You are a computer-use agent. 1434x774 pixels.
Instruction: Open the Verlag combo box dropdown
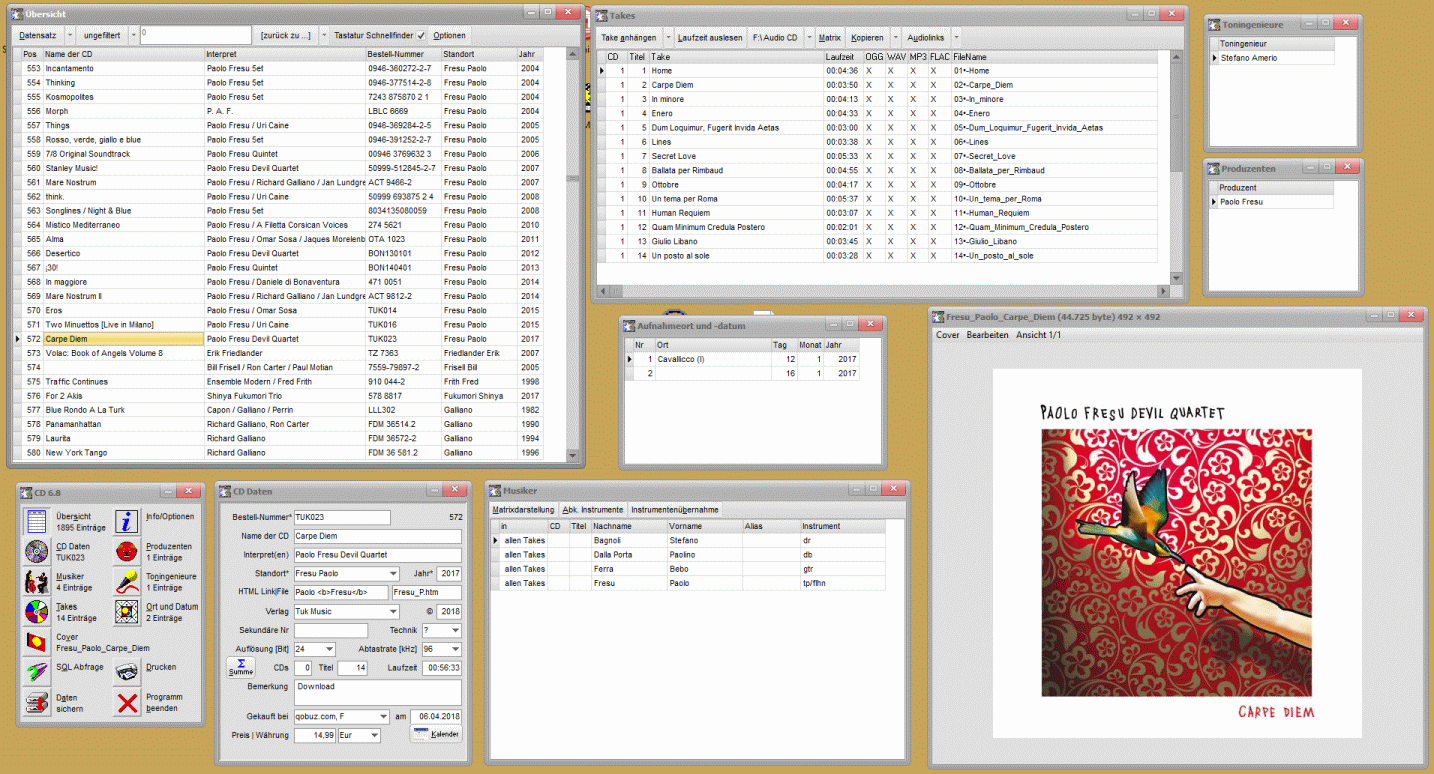click(392, 611)
